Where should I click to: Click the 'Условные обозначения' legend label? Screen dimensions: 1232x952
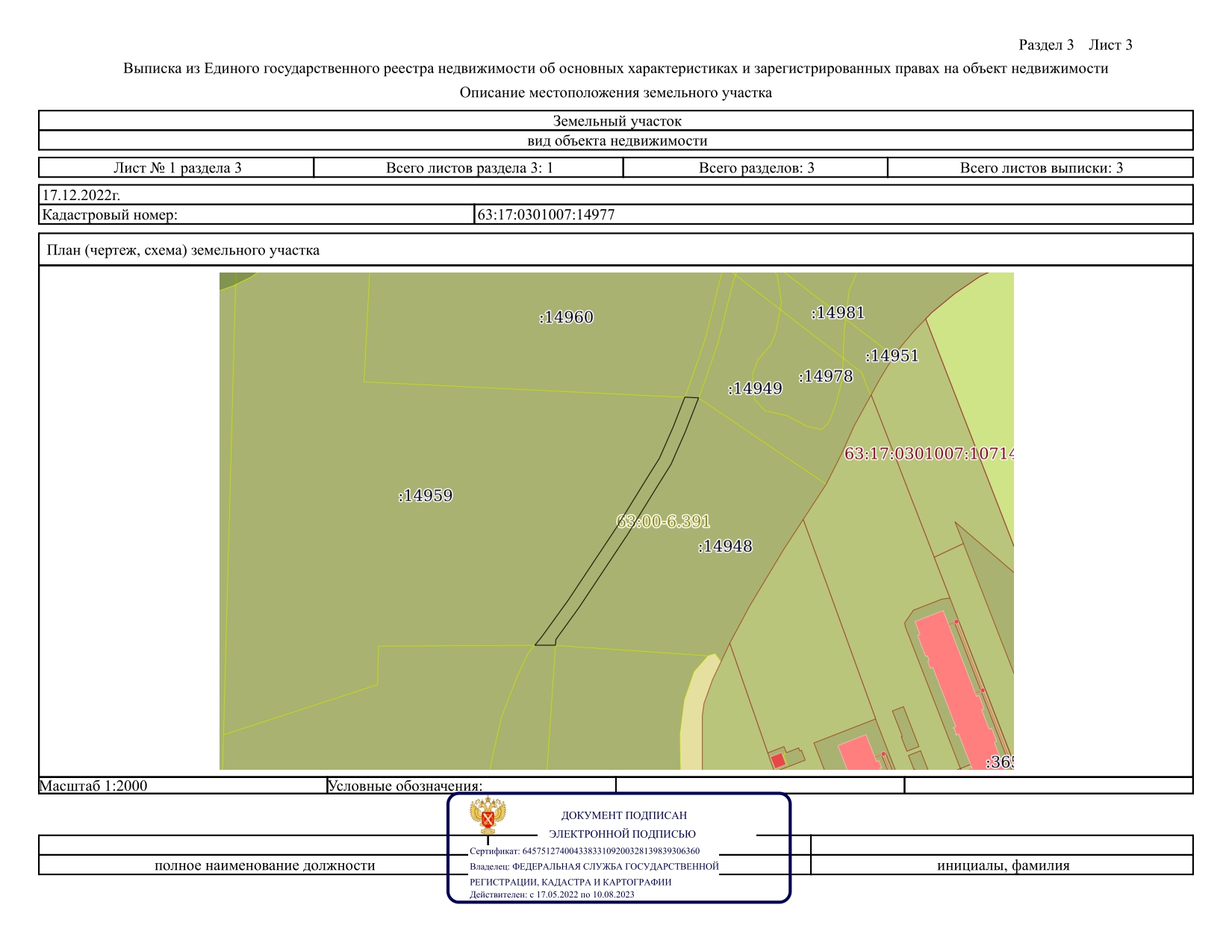(405, 785)
